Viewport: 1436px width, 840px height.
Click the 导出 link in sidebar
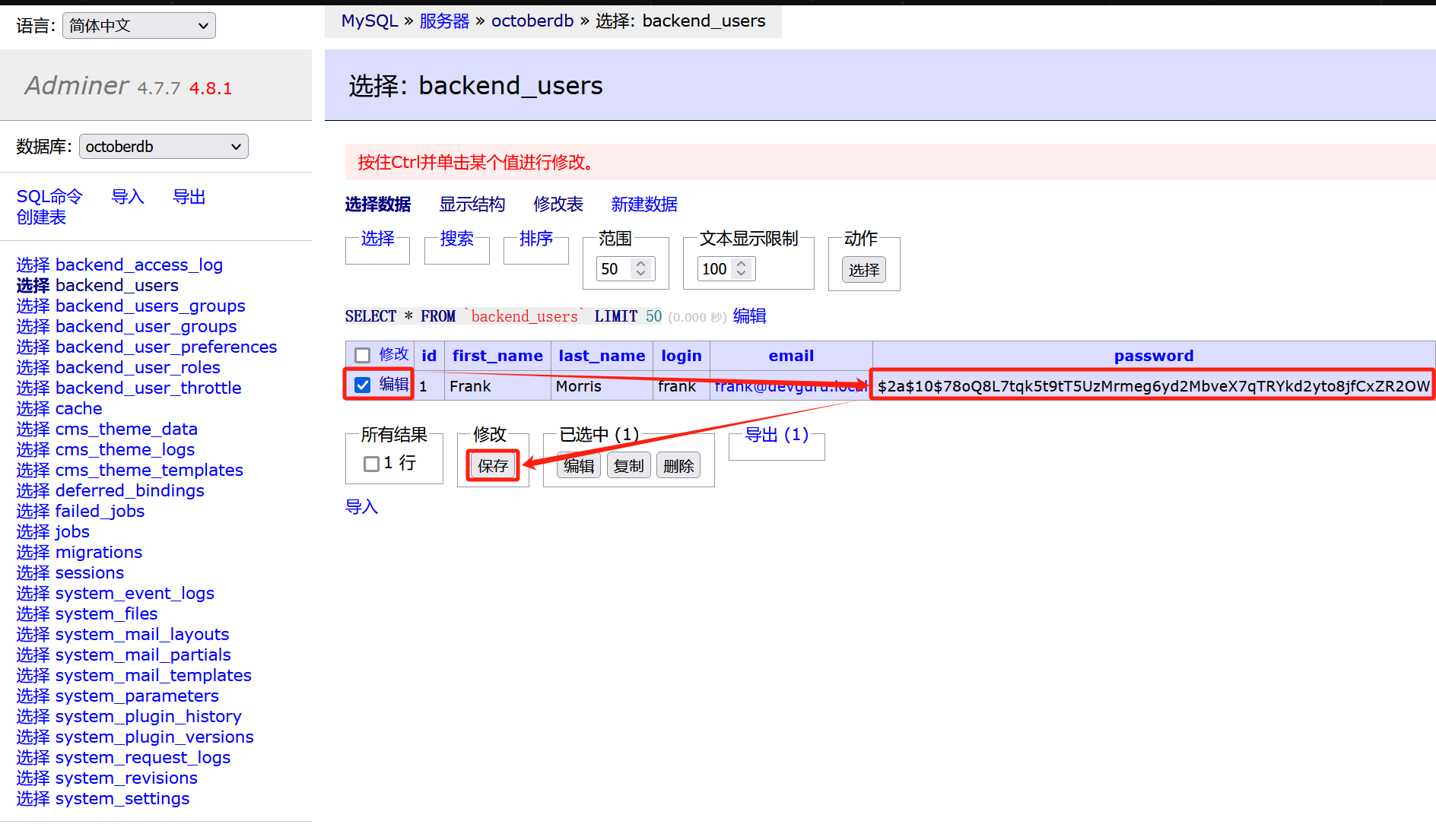click(189, 196)
